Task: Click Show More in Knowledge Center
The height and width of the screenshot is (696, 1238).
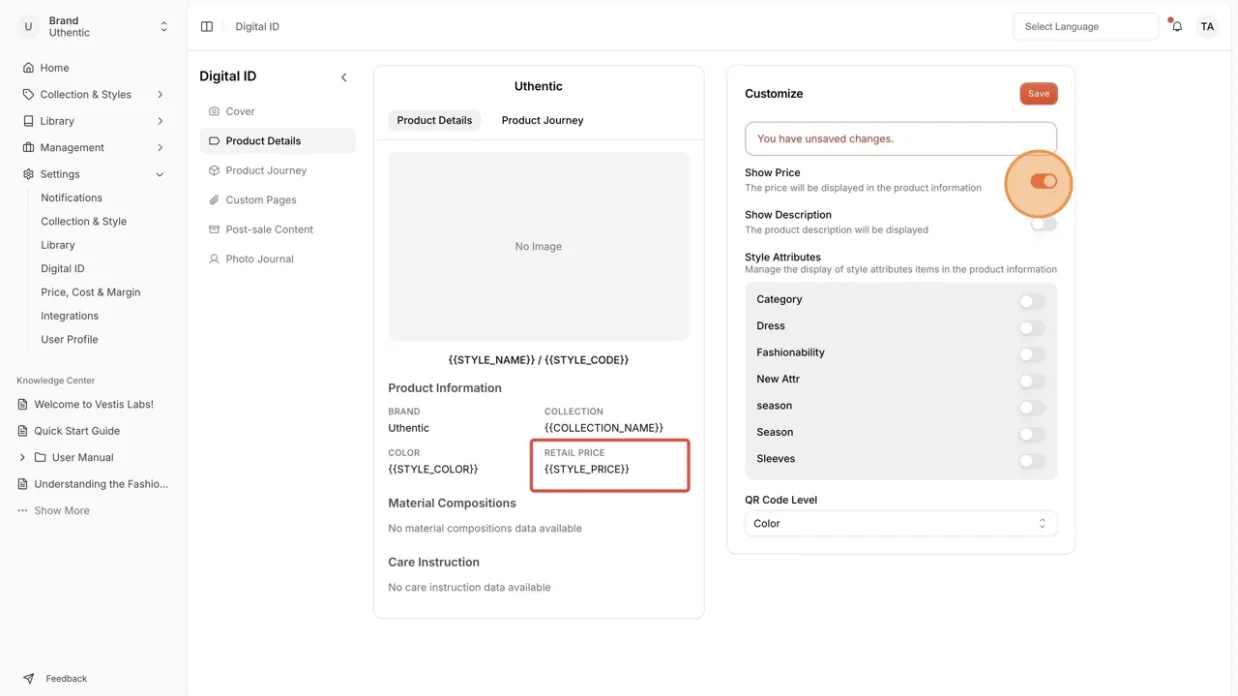Action: [62, 510]
